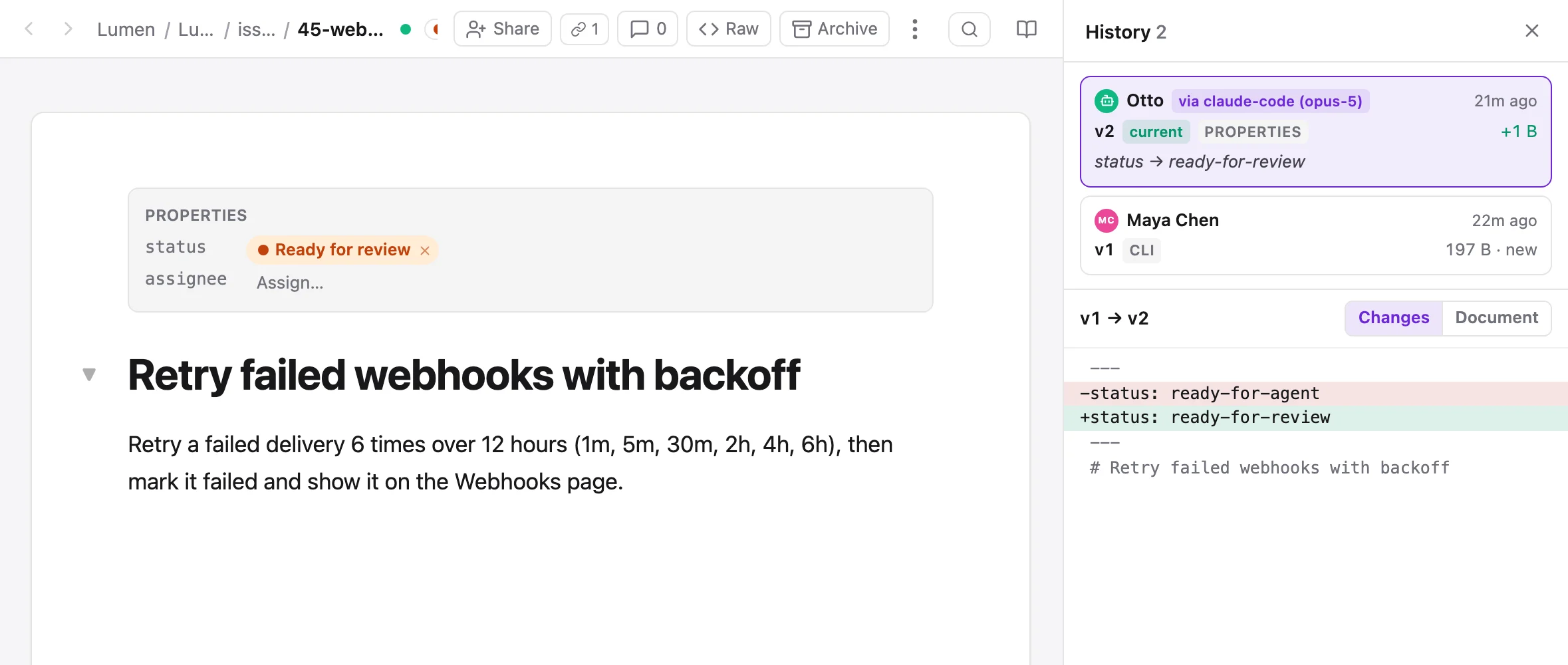Click the removed line 'status: ready-for-agent'

(x=1316, y=394)
